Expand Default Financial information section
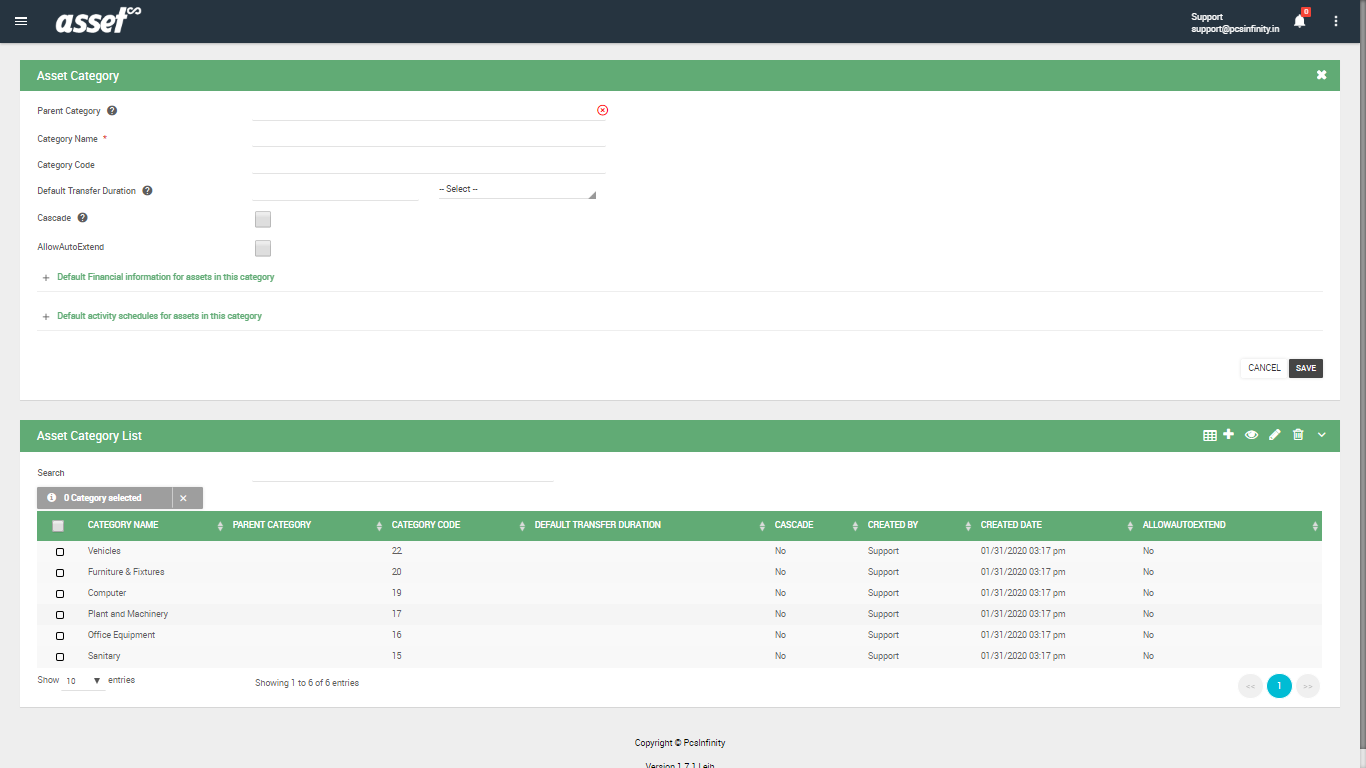 (165, 277)
